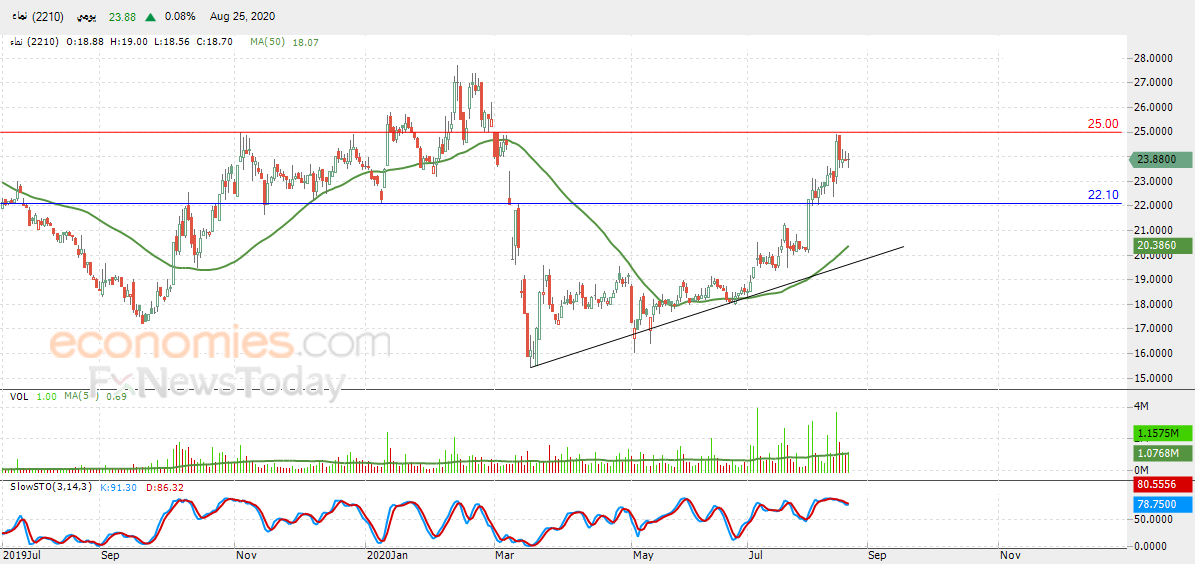The width and height of the screenshot is (1195, 564).
Task: Click the C:18.70 close value
Action: click(215, 43)
